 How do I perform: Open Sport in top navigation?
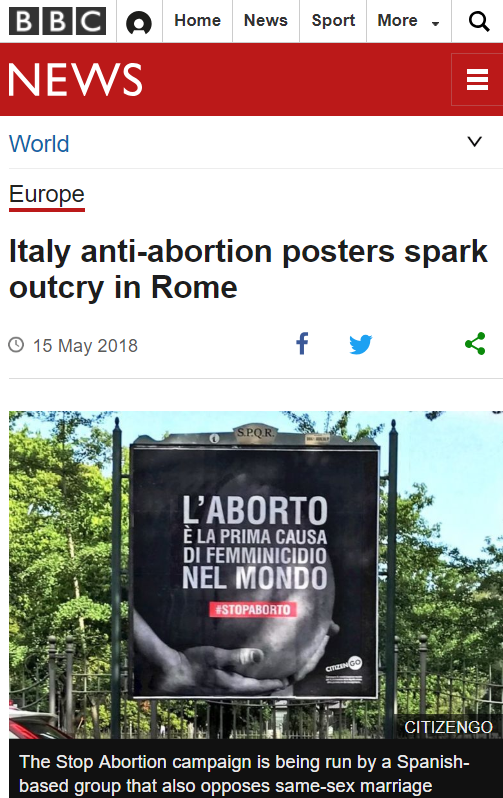[x=333, y=21]
